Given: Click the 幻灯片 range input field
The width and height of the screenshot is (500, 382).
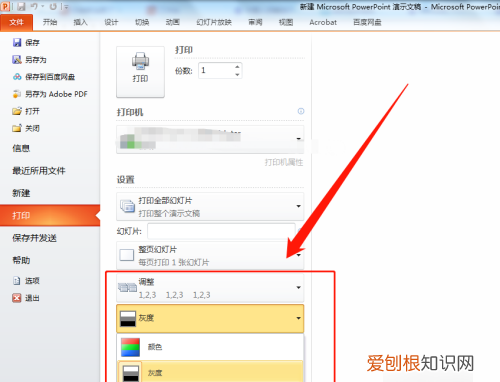Looking at the screenshot, I should [221, 231].
